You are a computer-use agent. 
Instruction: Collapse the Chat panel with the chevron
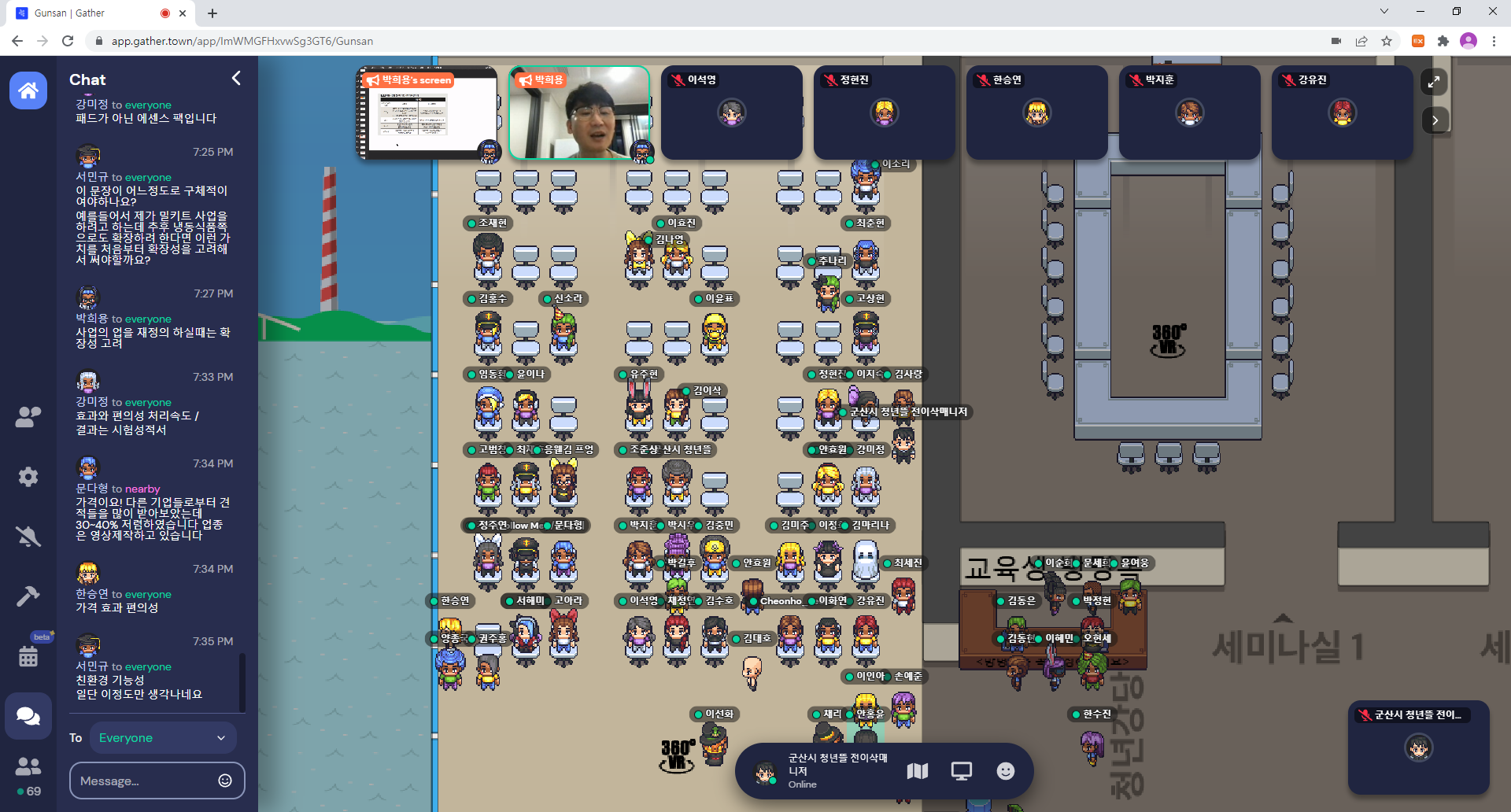tap(236, 78)
